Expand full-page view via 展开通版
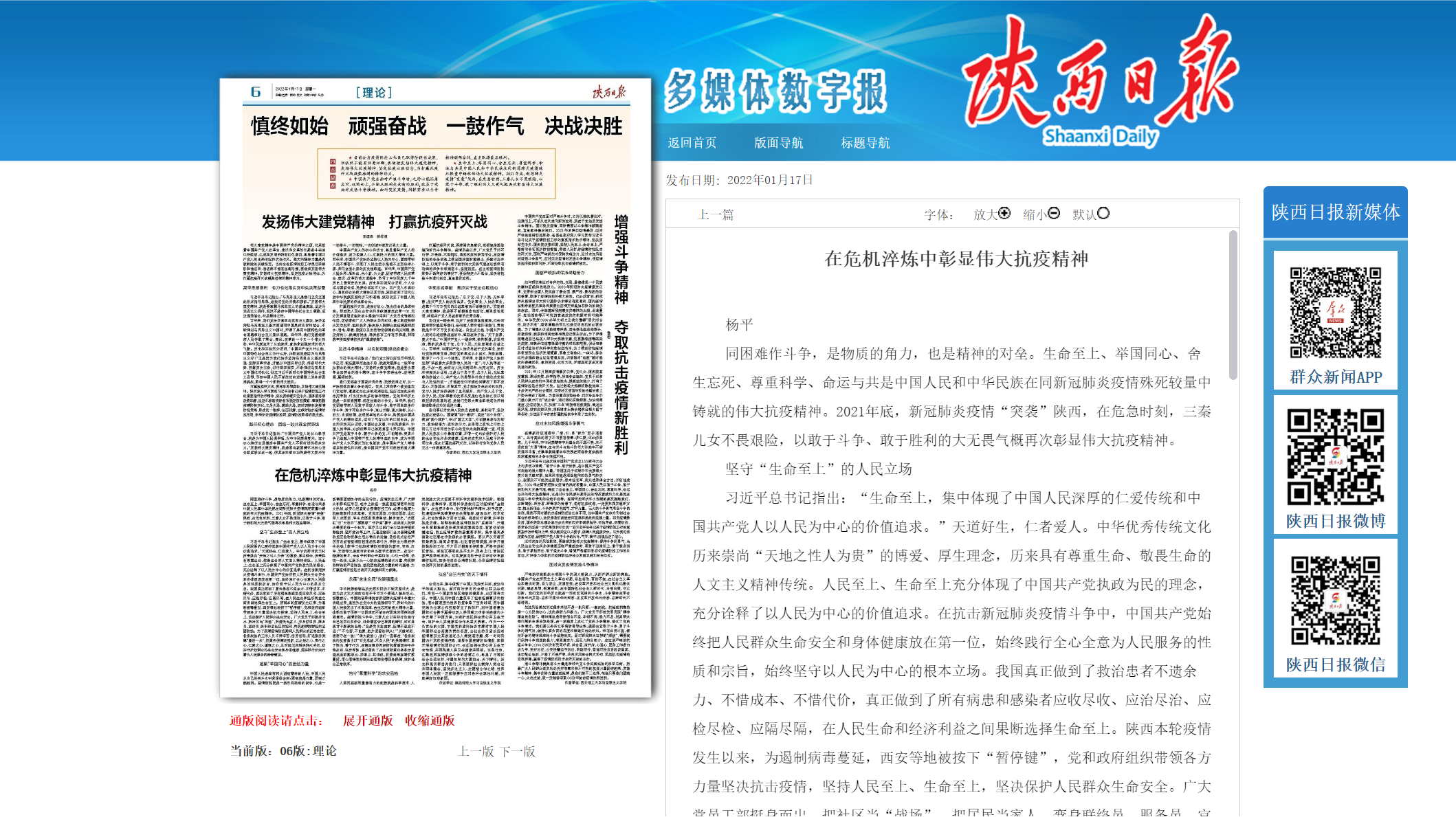The width and height of the screenshot is (1456, 817). [x=368, y=720]
